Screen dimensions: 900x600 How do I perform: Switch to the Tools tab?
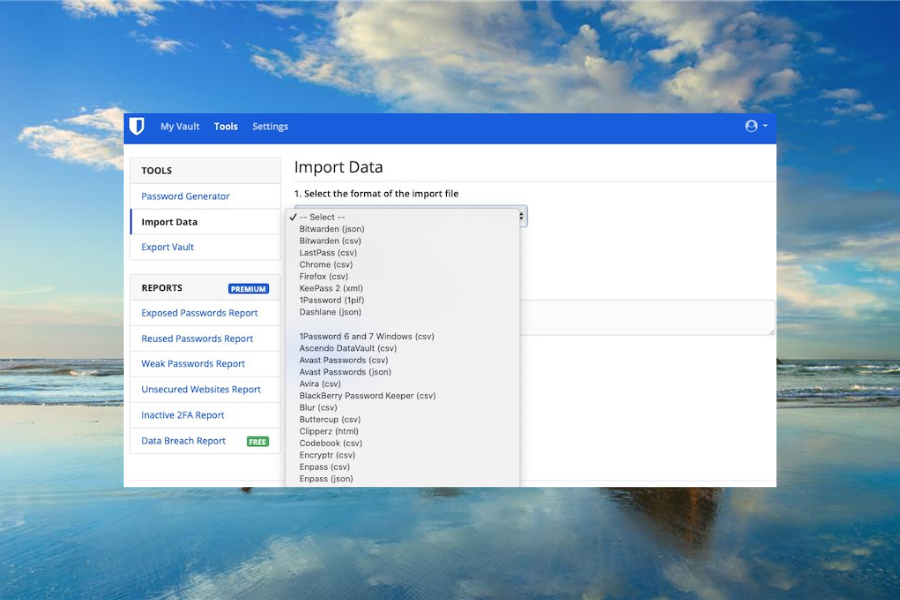tap(226, 126)
